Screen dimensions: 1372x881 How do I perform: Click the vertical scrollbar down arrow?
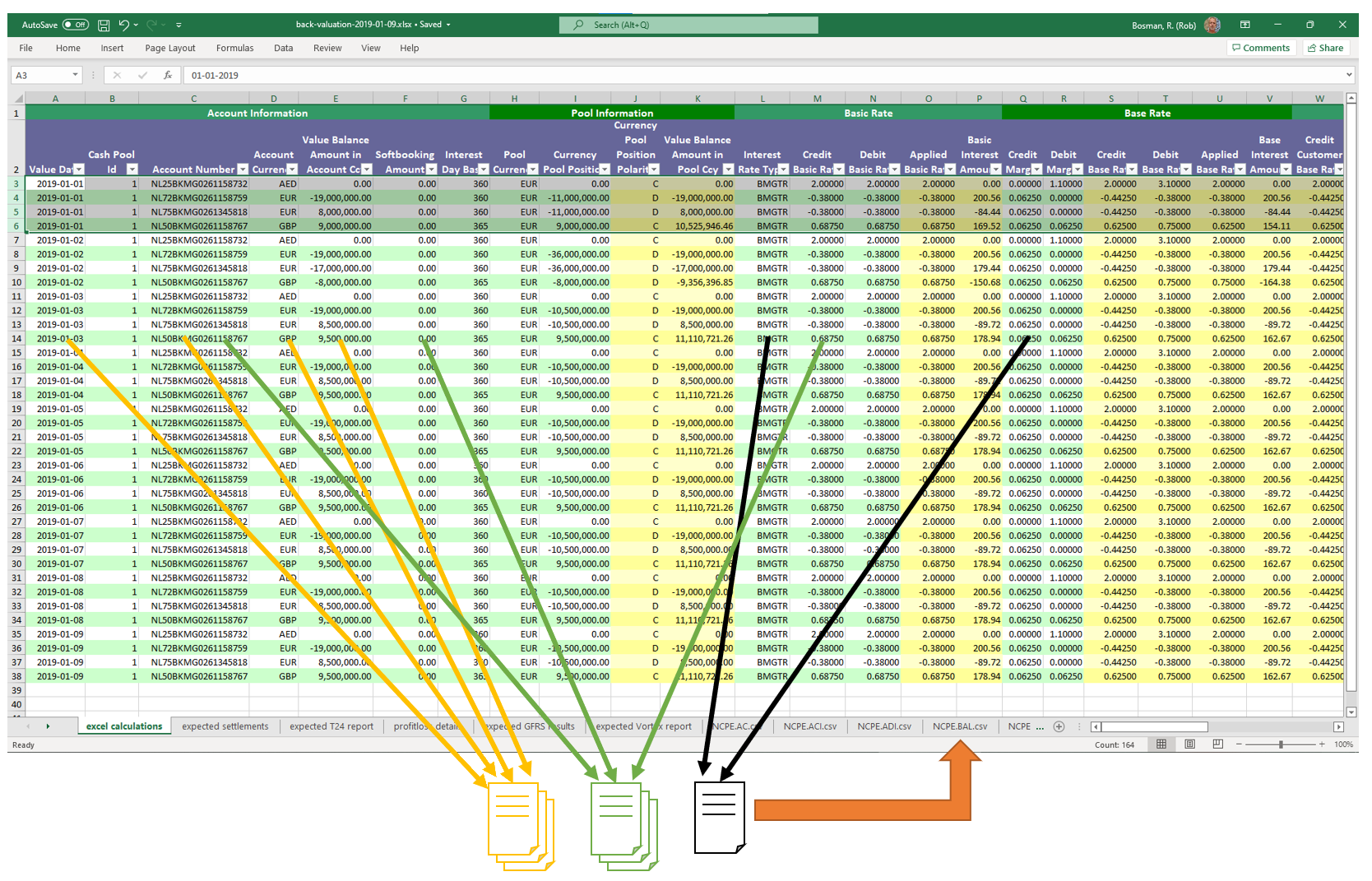[x=1351, y=712]
